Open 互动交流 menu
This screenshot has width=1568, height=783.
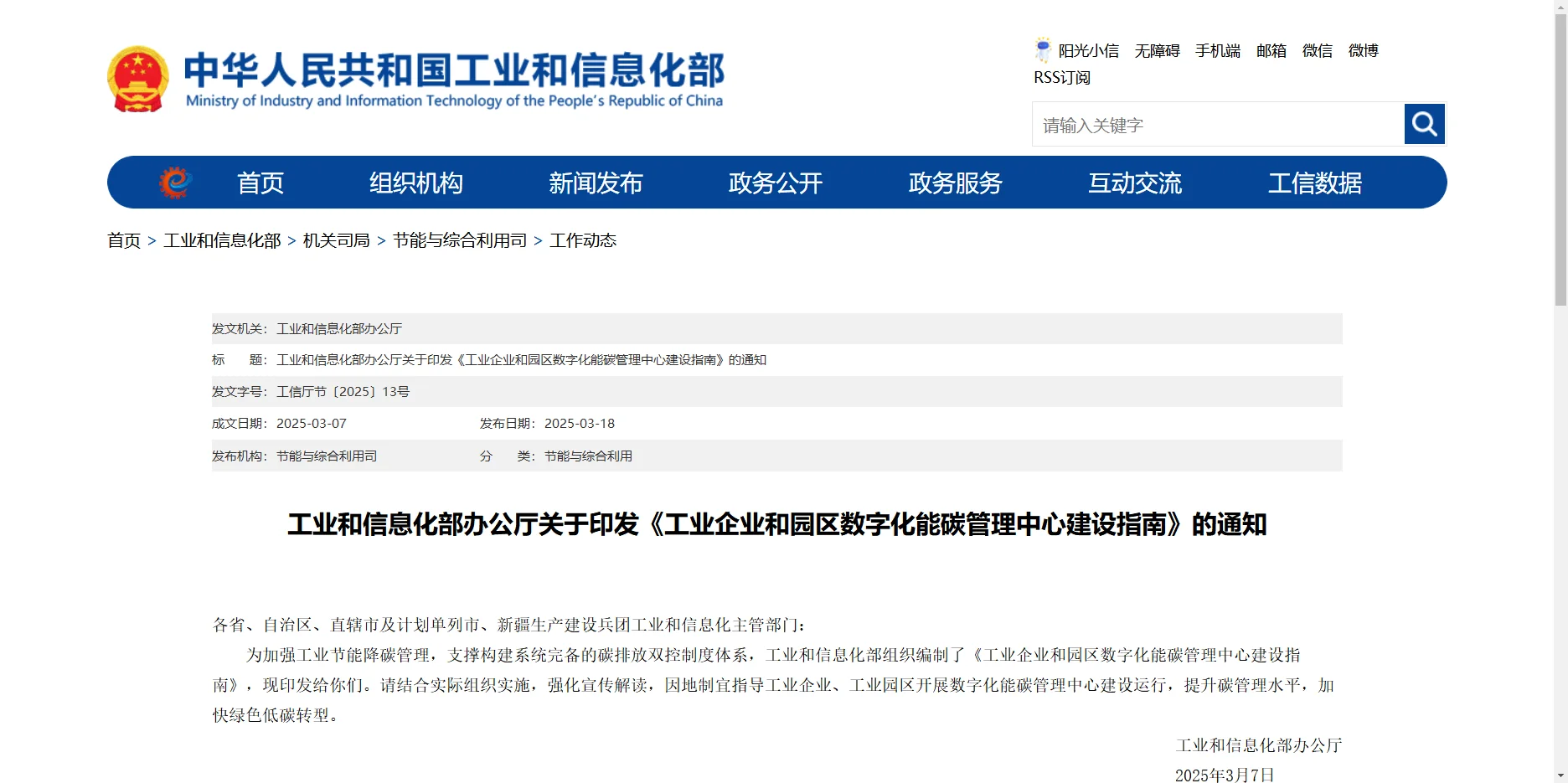click(x=1135, y=183)
